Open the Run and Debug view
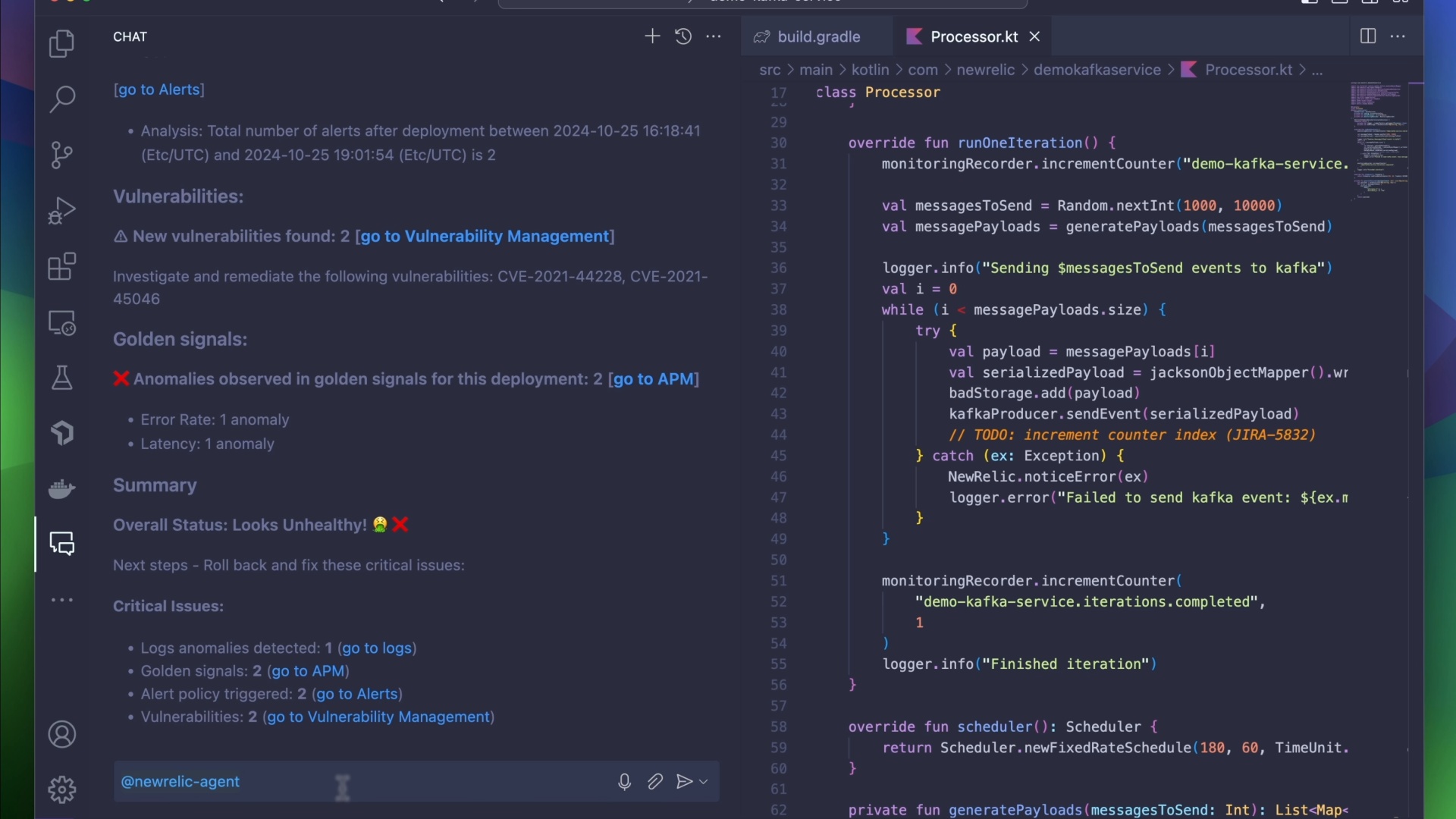The width and height of the screenshot is (1456, 819). [61, 211]
